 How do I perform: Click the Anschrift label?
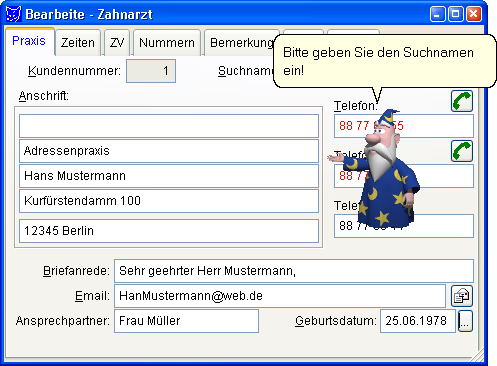tap(44, 96)
